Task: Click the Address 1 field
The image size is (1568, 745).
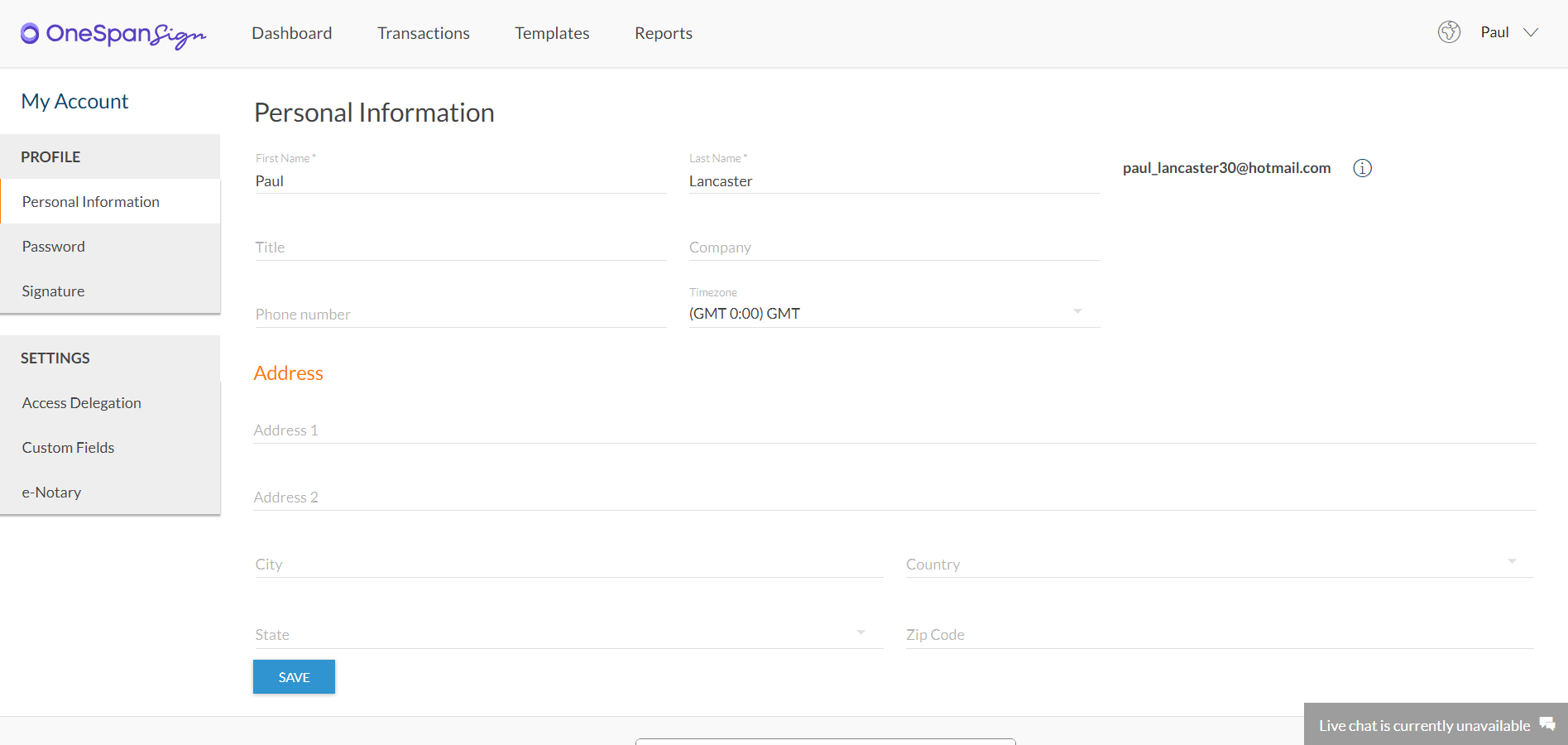Action: [894, 430]
